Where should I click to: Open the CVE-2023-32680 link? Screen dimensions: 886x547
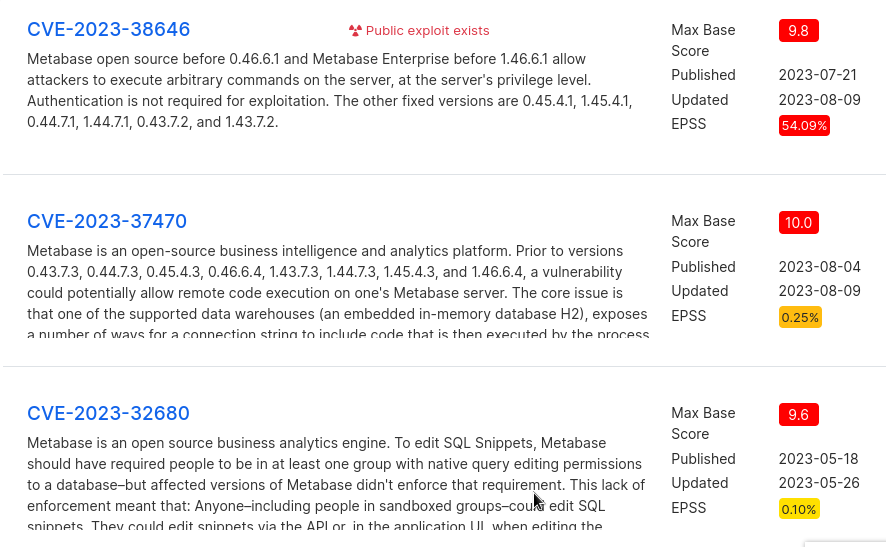pos(108,413)
